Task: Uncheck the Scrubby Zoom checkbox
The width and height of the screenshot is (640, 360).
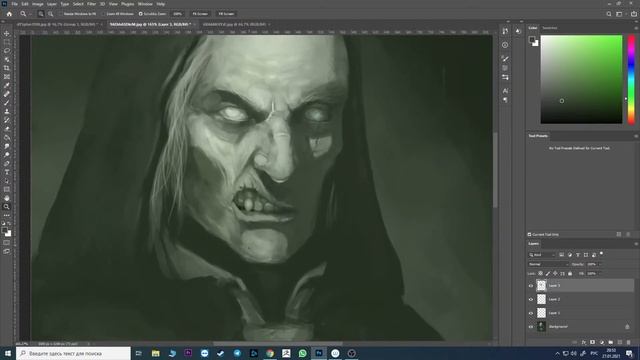Action: coord(140,14)
